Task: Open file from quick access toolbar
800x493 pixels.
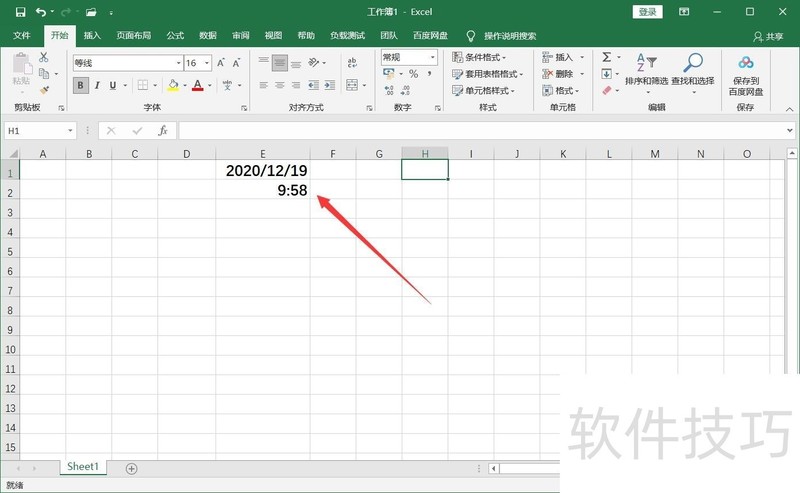Action: [91, 12]
